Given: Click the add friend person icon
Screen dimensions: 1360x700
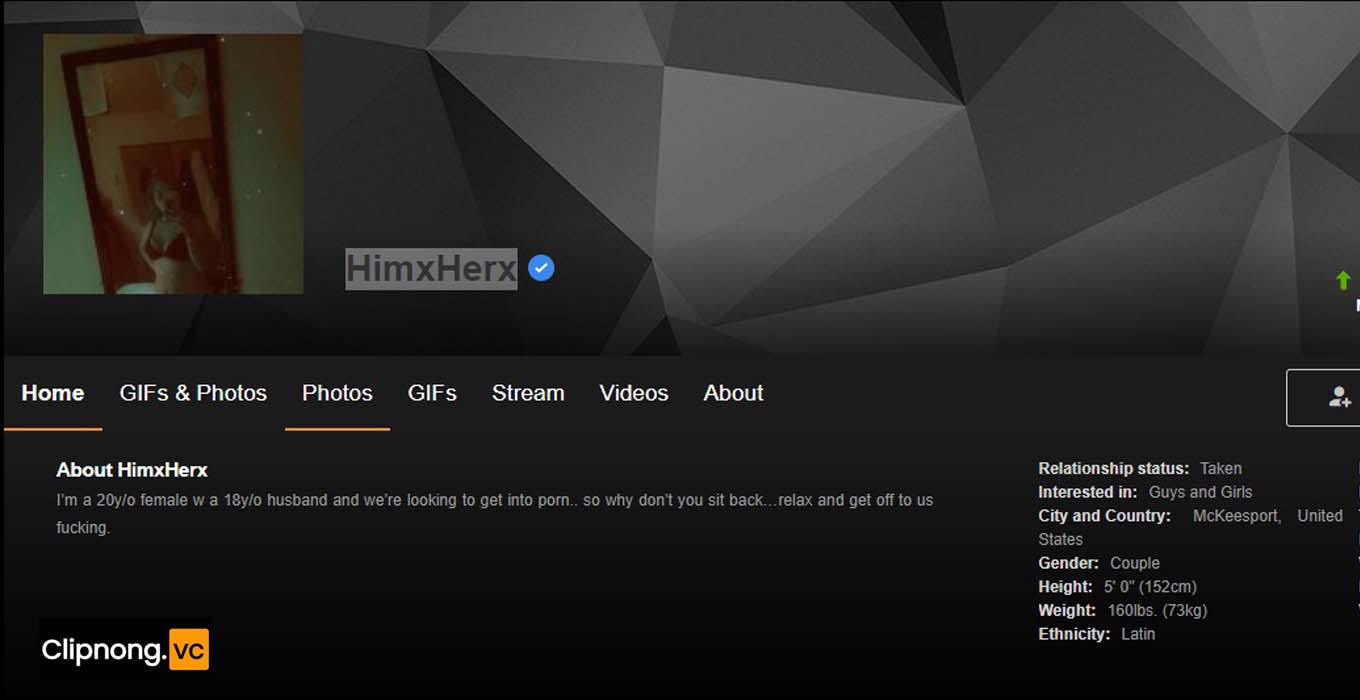Looking at the screenshot, I should coord(1340,397).
